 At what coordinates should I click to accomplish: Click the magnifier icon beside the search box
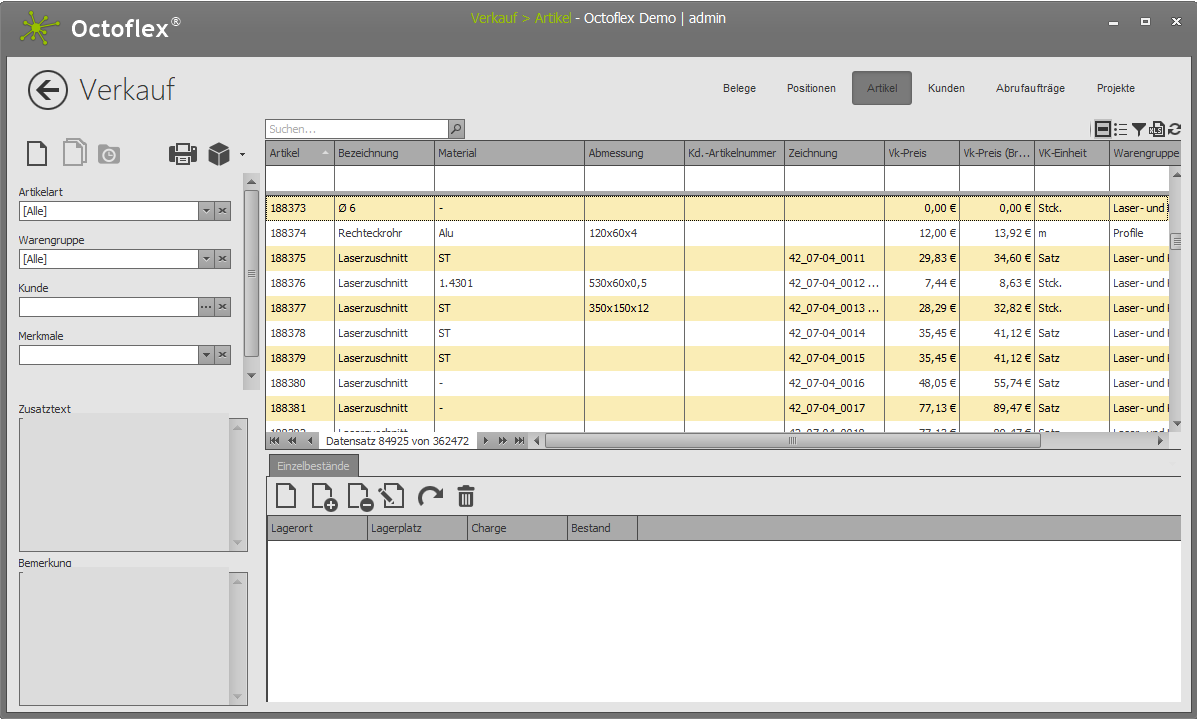coord(456,129)
